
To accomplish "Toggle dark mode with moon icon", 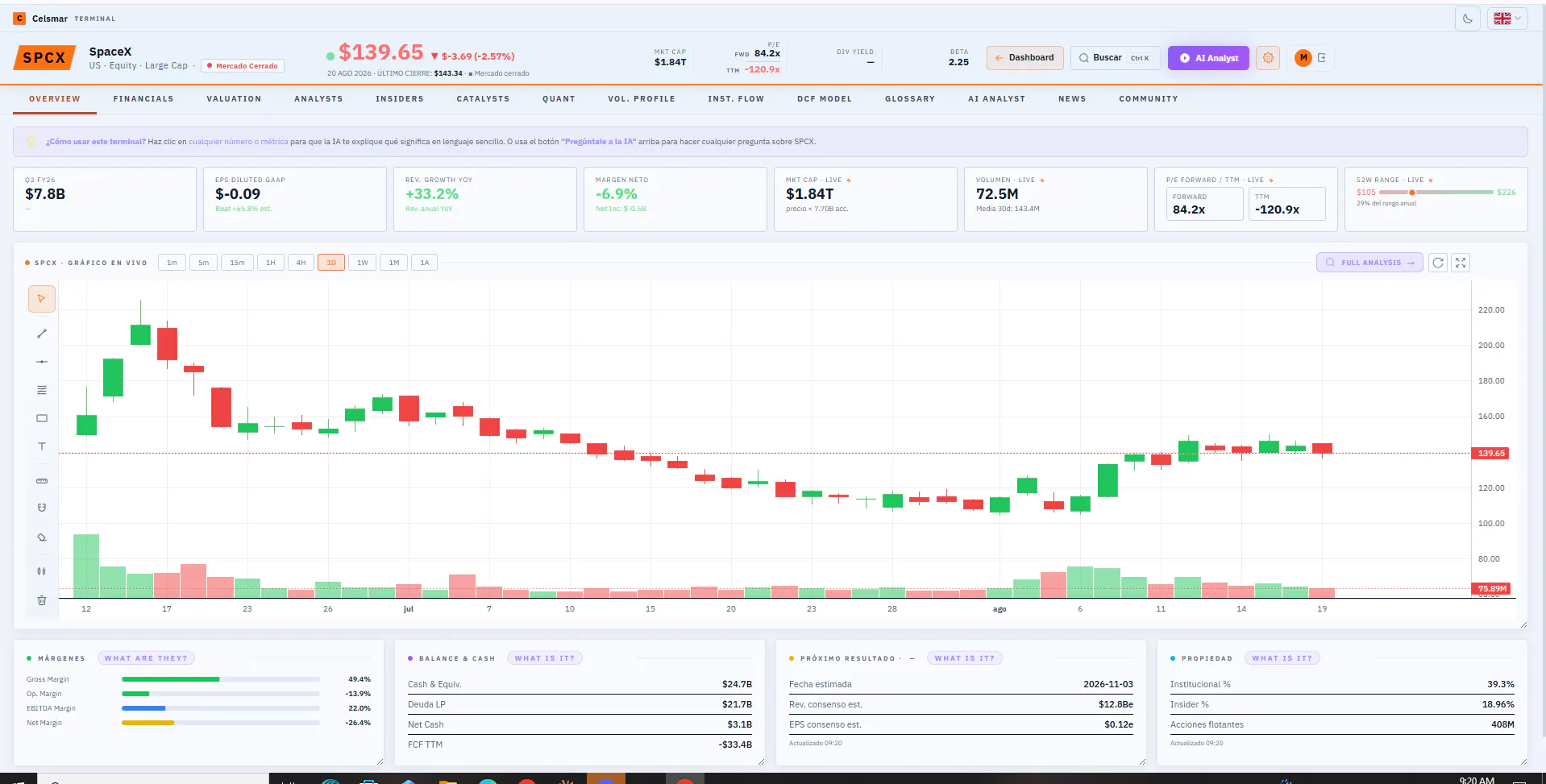I will (1468, 19).
